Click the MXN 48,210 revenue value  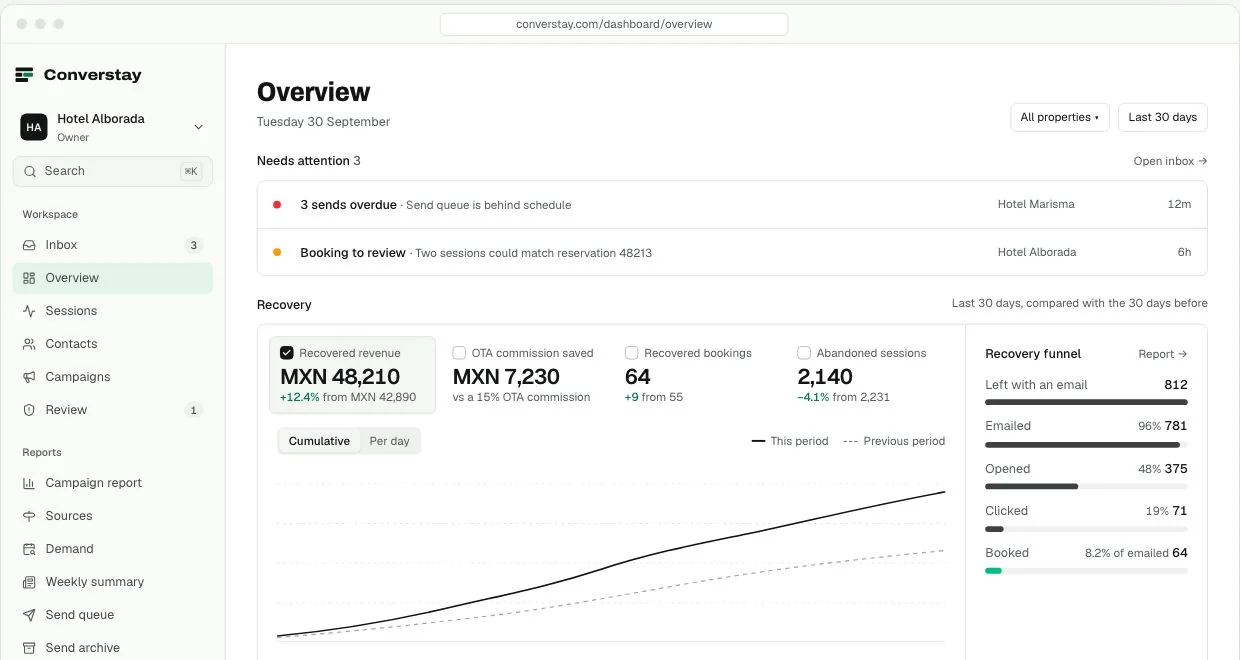[x=340, y=377]
